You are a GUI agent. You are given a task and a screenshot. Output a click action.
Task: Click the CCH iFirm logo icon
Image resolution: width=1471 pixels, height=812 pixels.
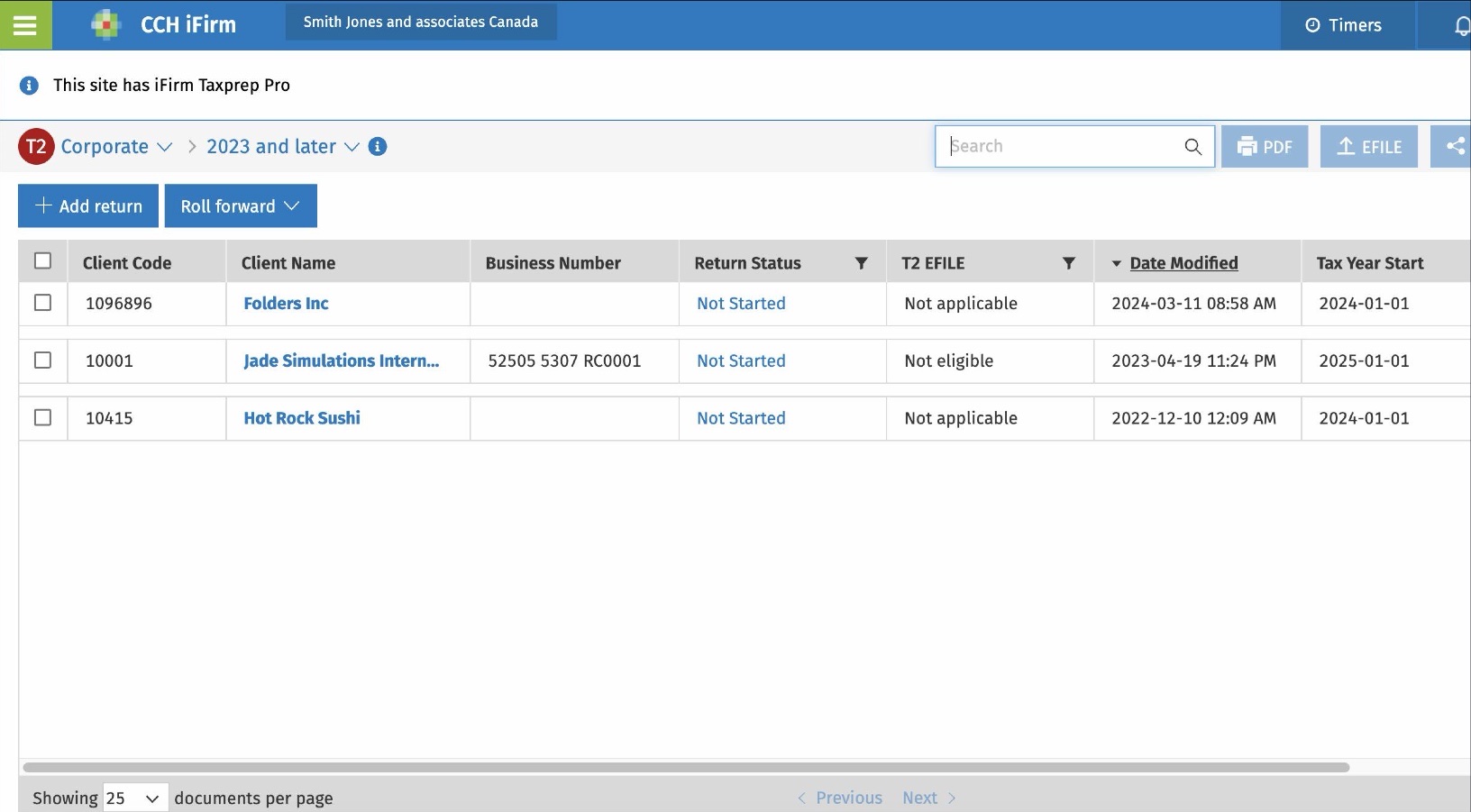tap(106, 24)
